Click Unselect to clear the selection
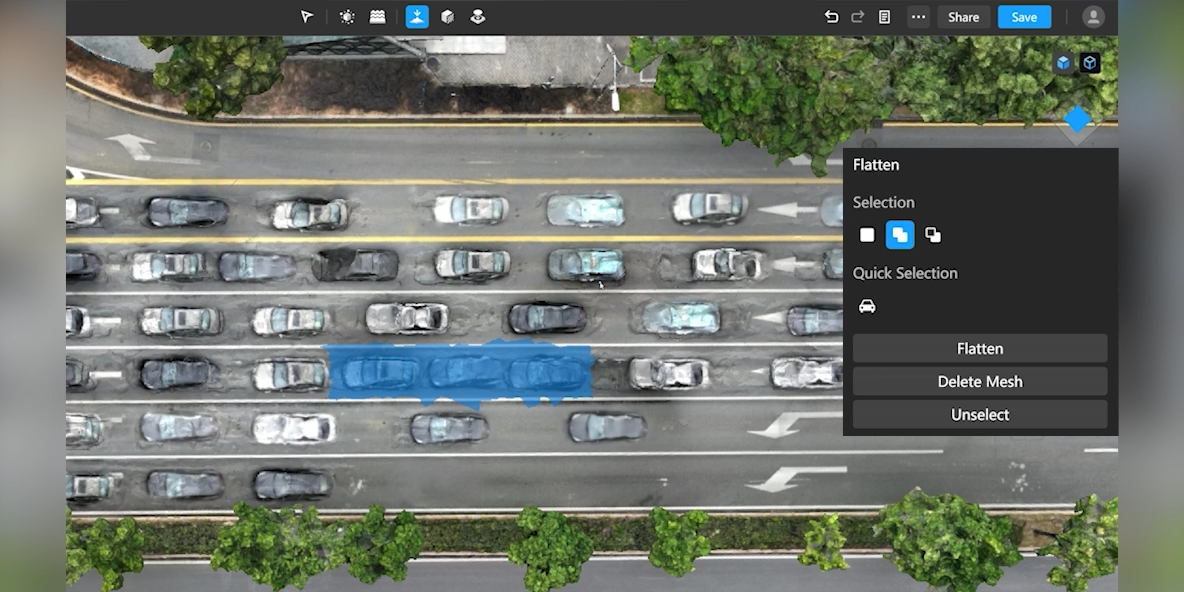Screen dimensions: 1184x592 tap(979, 415)
